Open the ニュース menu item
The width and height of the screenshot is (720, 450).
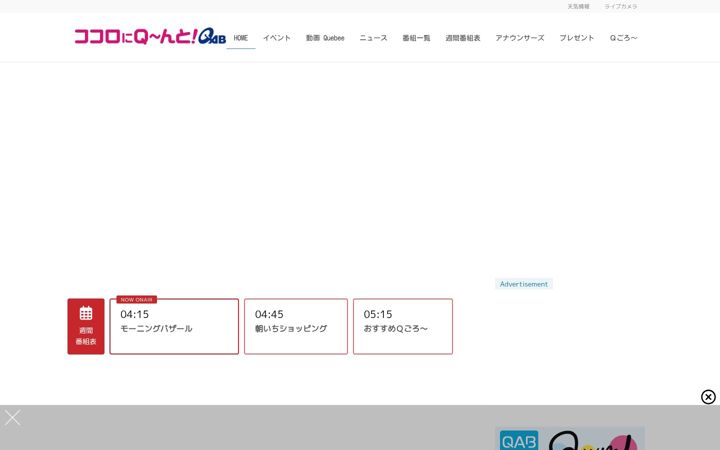click(373, 38)
